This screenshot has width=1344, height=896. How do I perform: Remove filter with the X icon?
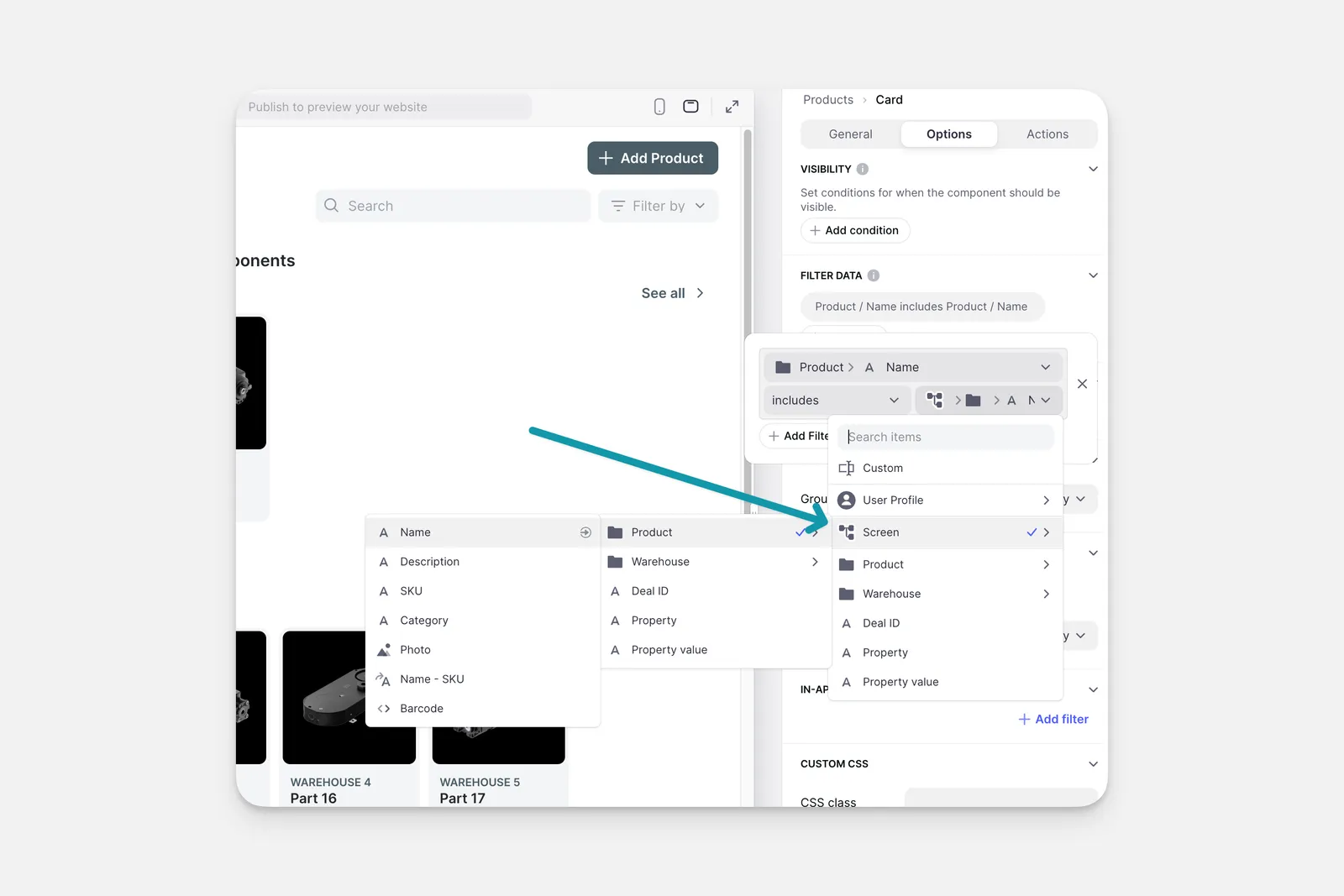point(1082,384)
